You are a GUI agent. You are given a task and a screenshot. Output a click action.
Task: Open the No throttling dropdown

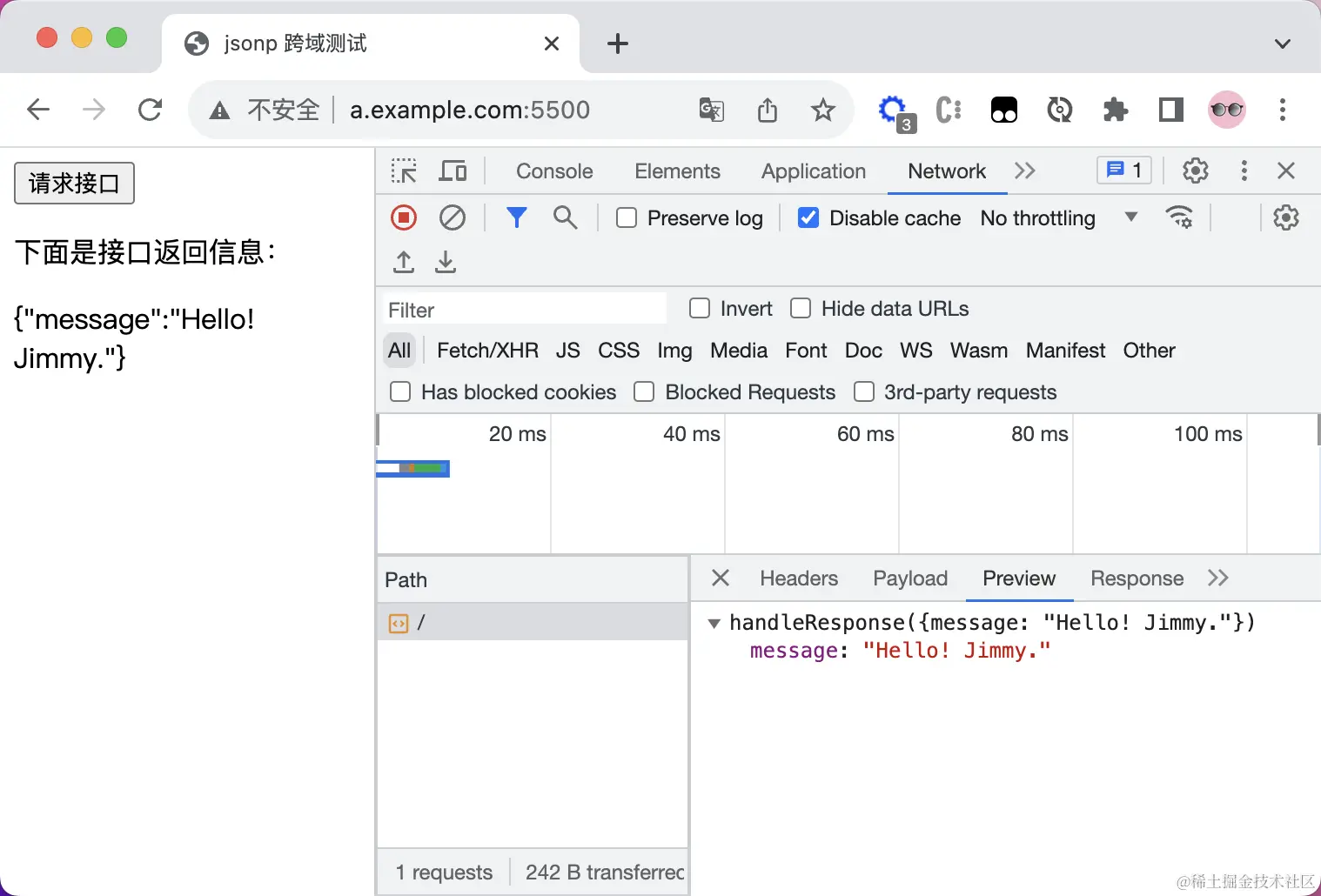pos(1059,217)
